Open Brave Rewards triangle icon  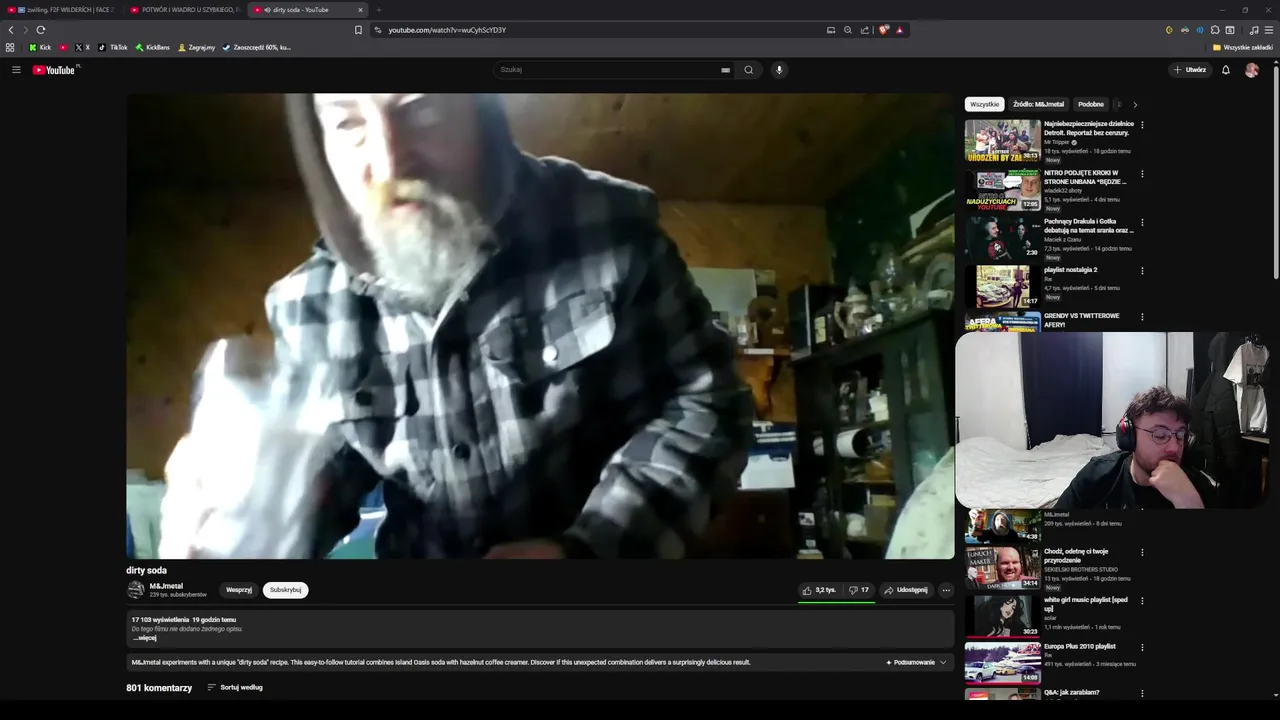point(899,30)
